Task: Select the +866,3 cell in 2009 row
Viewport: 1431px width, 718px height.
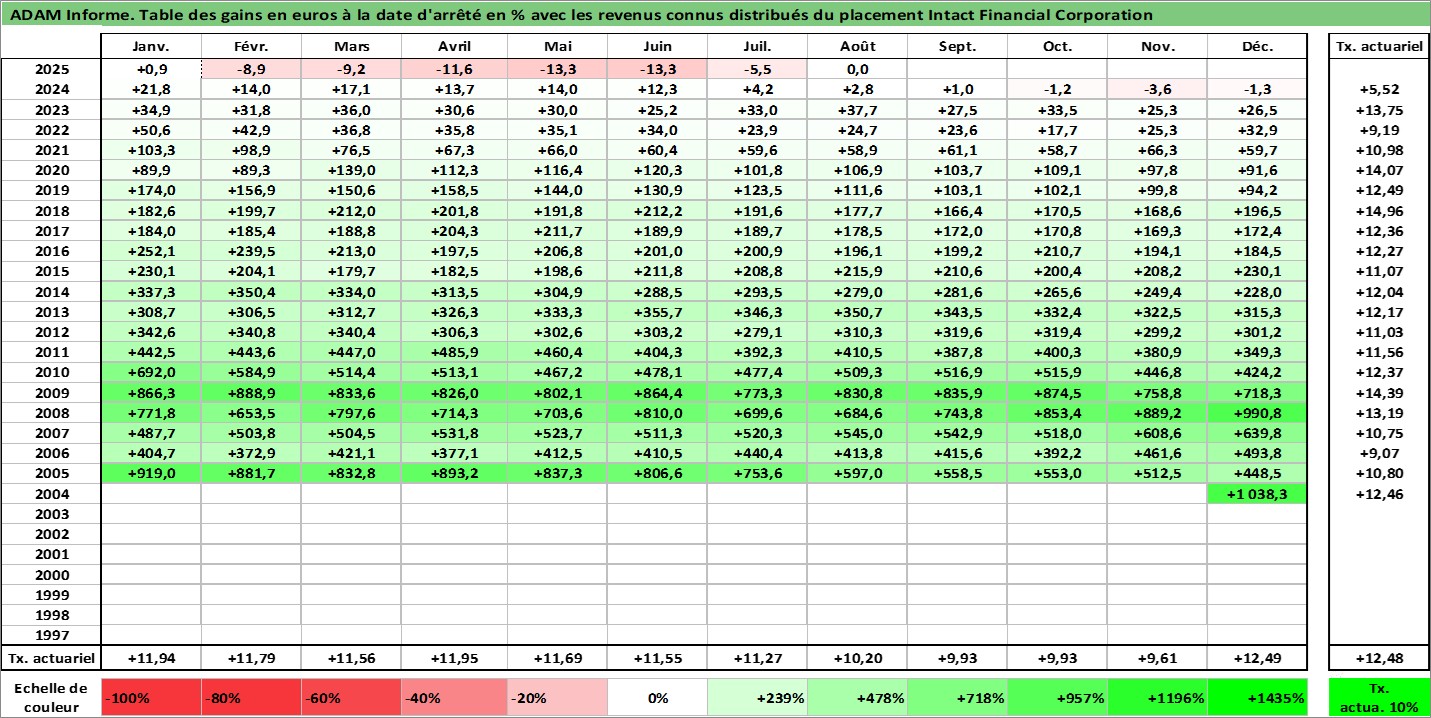Action: point(152,393)
